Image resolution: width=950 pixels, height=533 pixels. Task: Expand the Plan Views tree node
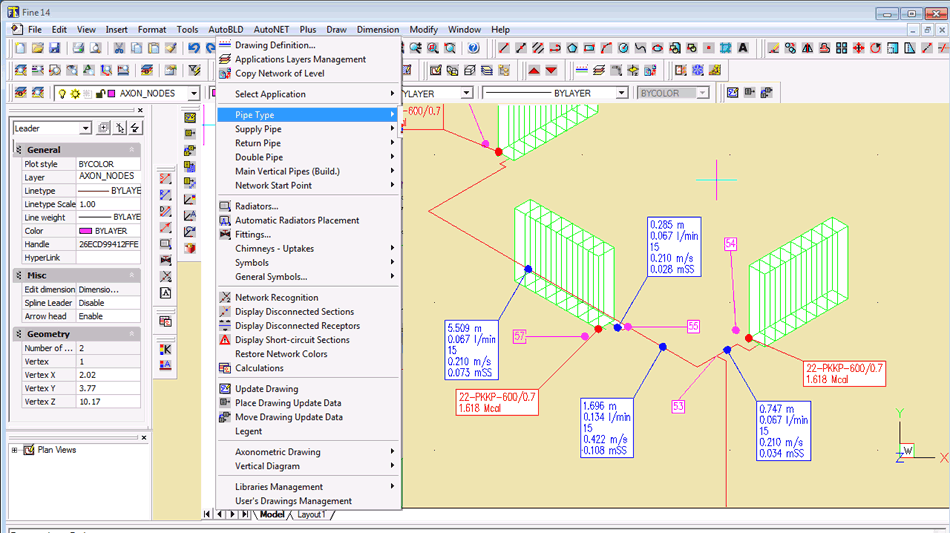[15, 450]
